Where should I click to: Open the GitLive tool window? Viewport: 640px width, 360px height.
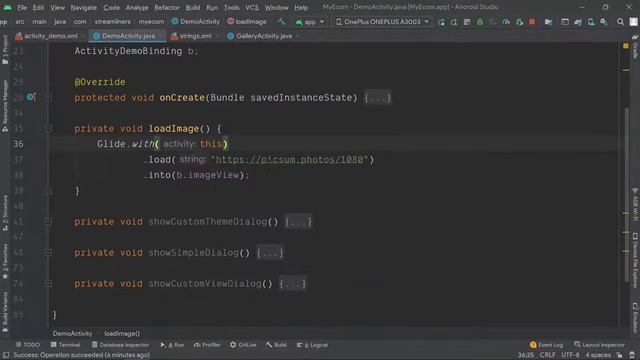(x=243, y=345)
